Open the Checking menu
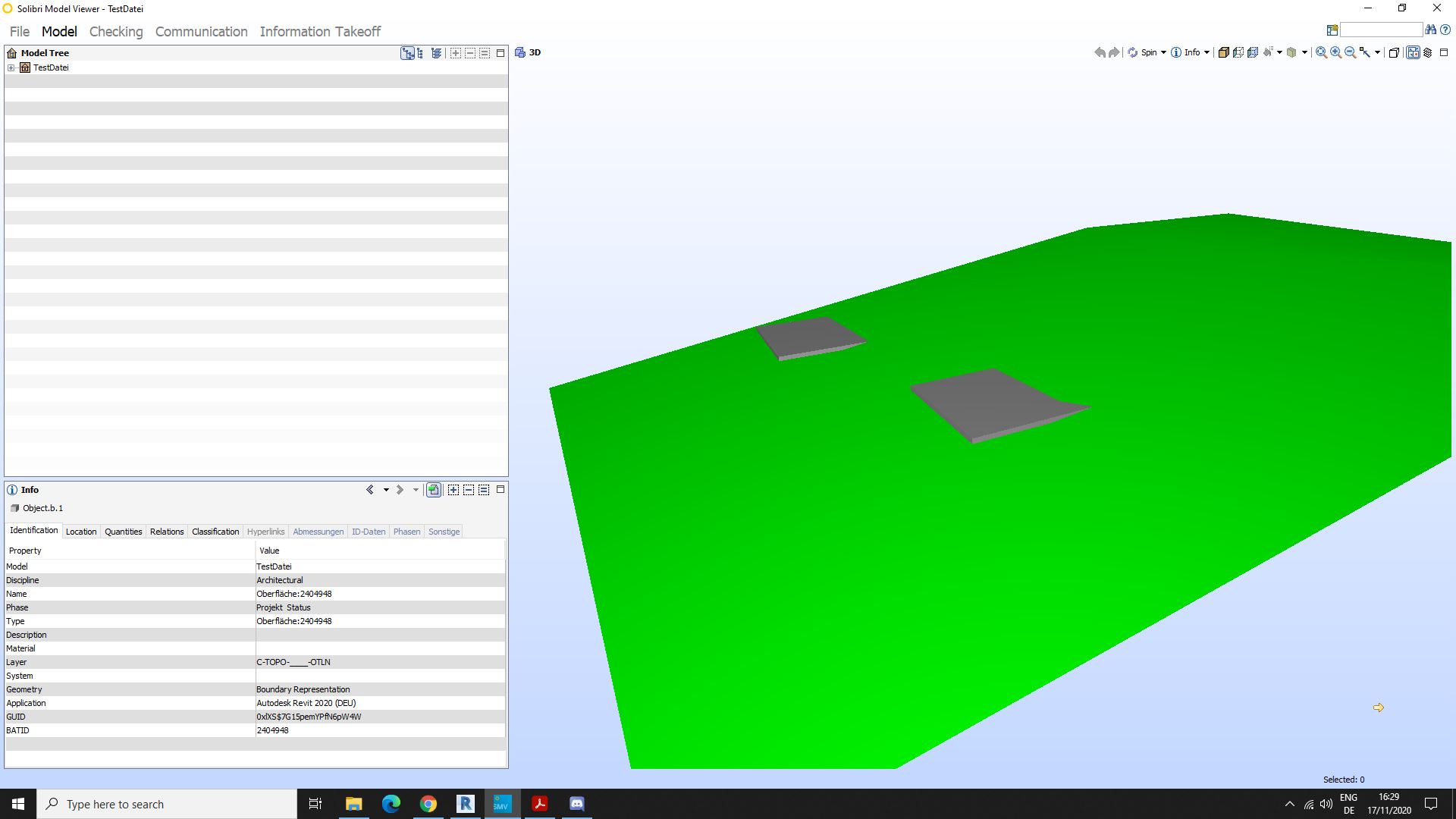Image resolution: width=1456 pixels, height=819 pixels. pos(115,31)
